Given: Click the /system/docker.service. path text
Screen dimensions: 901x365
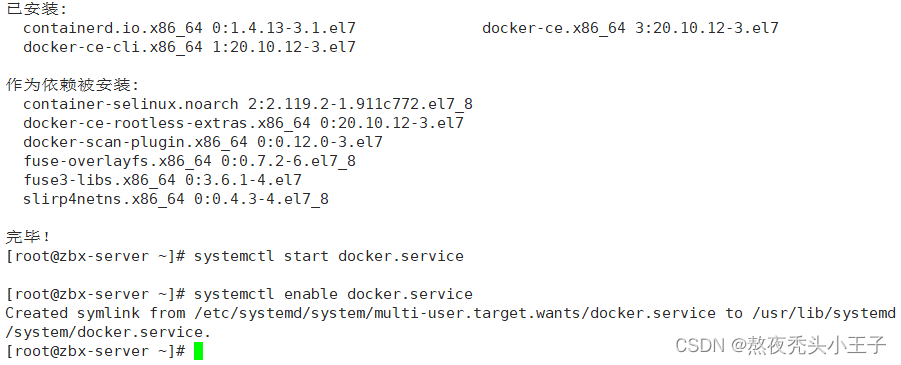Looking at the screenshot, I should click(x=108, y=332).
